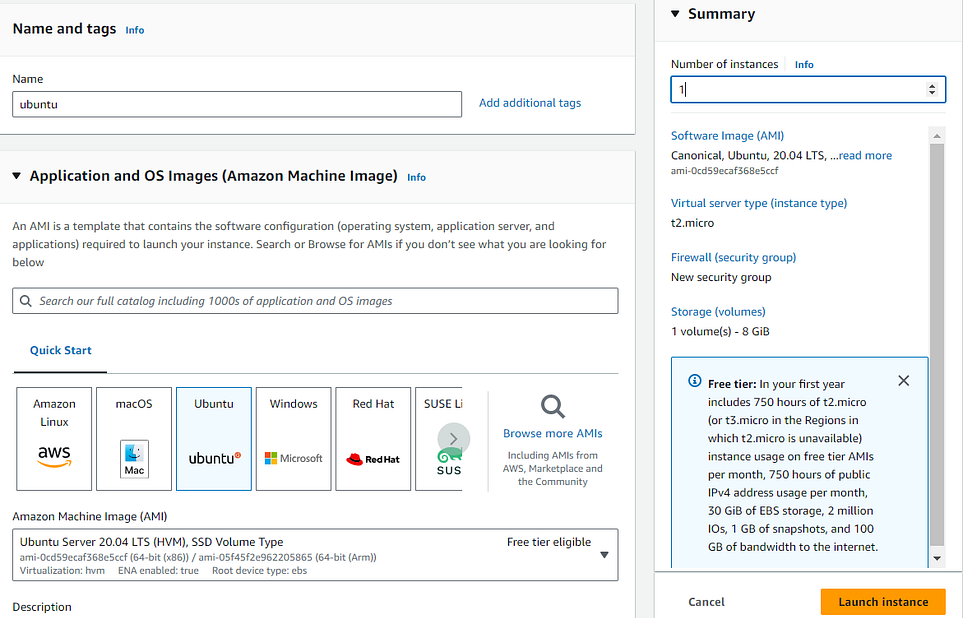Open Storage (volumes) summary link
The width and height of the screenshot is (963, 618).
tap(718, 311)
